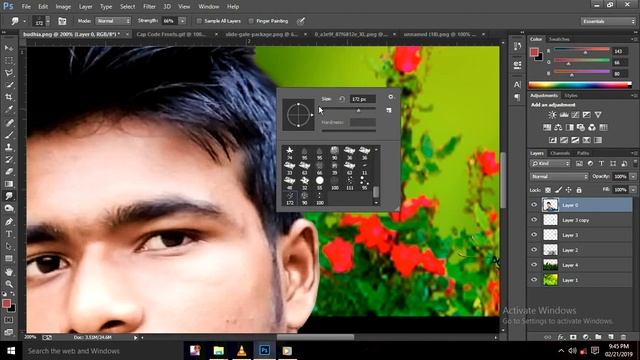
Task: Select the Eyedropper tool
Action: [x=9, y=109]
